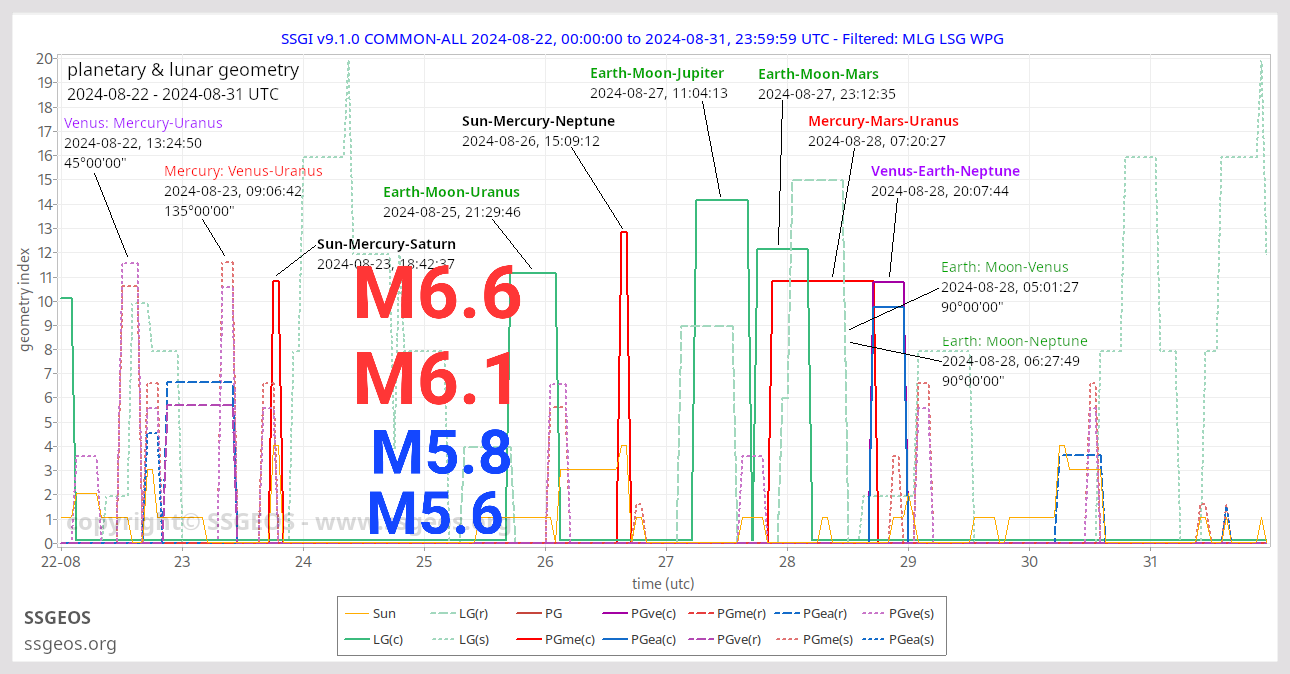Toggle off the PGve(s) legend series
The image size is (1290, 674).
point(873,613)
